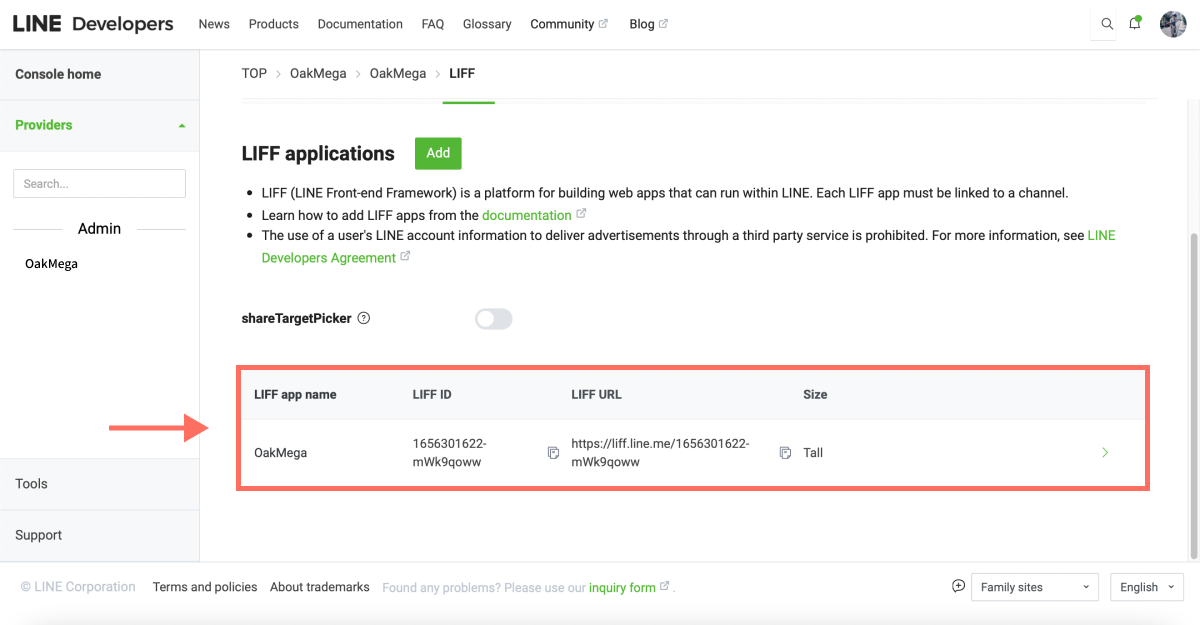Viewport: 1200px width, 625px height.
Task: Toggle the shareTargetPicker switch
Action: click(494, 319)
